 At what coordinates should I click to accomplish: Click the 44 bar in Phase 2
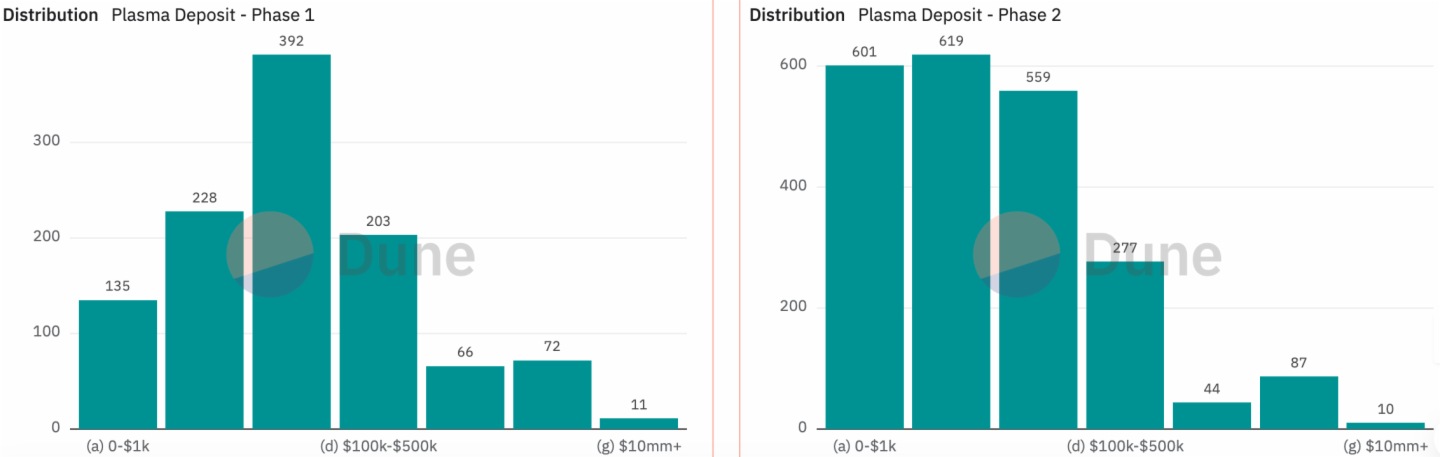pyautogui.click(x=1212, y=415)
